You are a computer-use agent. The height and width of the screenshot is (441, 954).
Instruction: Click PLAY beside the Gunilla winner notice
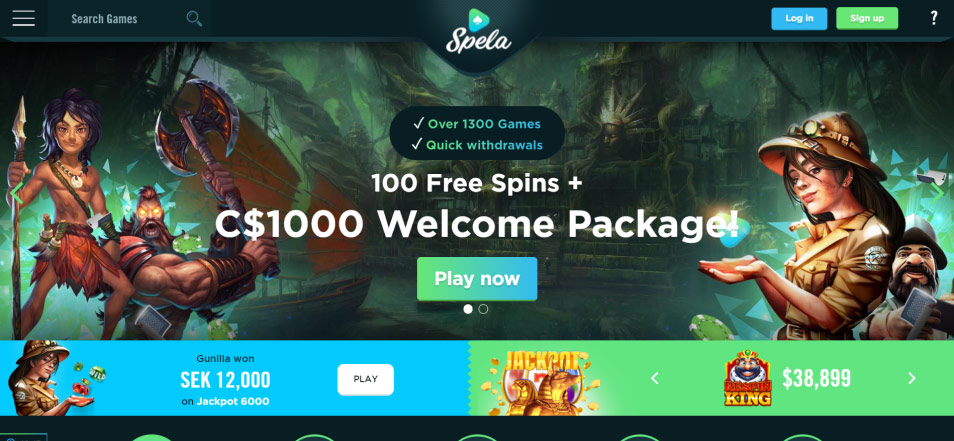click(366, 379)
